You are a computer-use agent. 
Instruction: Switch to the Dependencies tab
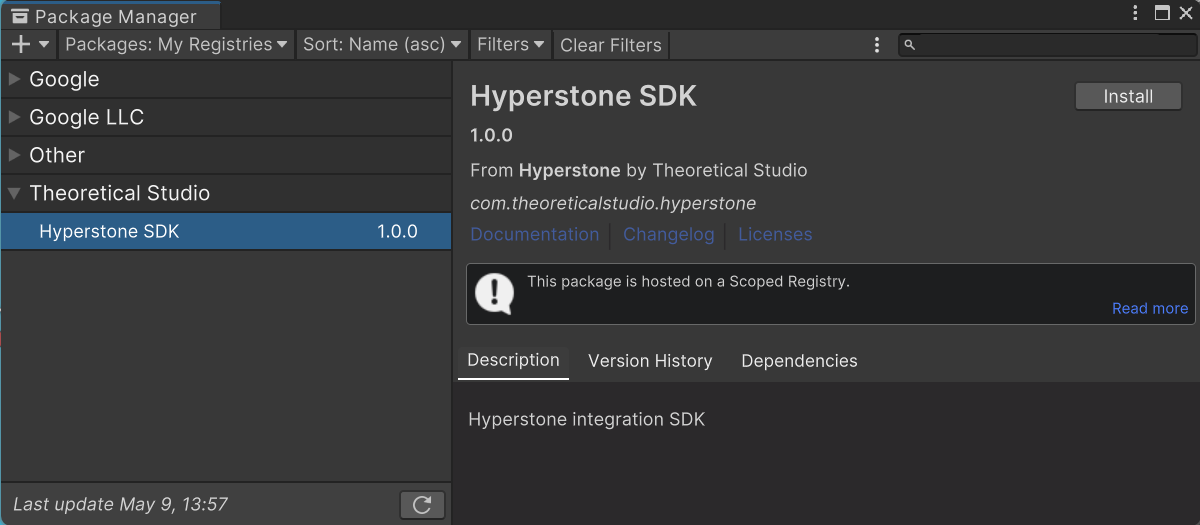(x=799, y=361)
